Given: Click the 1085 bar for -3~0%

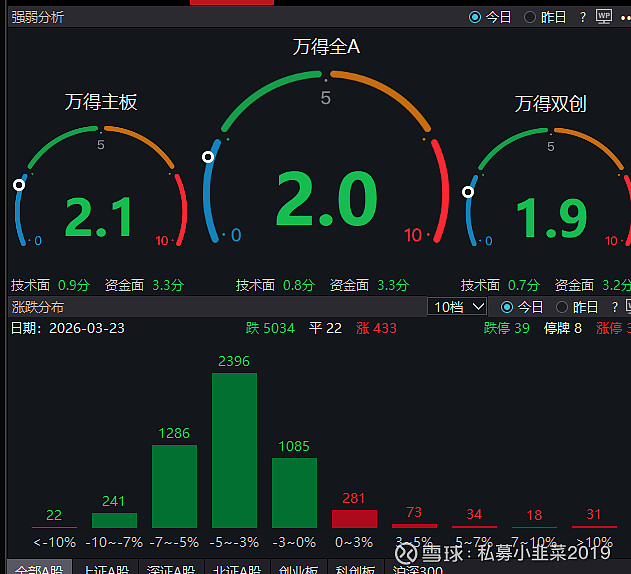Looking at the screenshot, I should pyautogui.click(x=295, y=493).
